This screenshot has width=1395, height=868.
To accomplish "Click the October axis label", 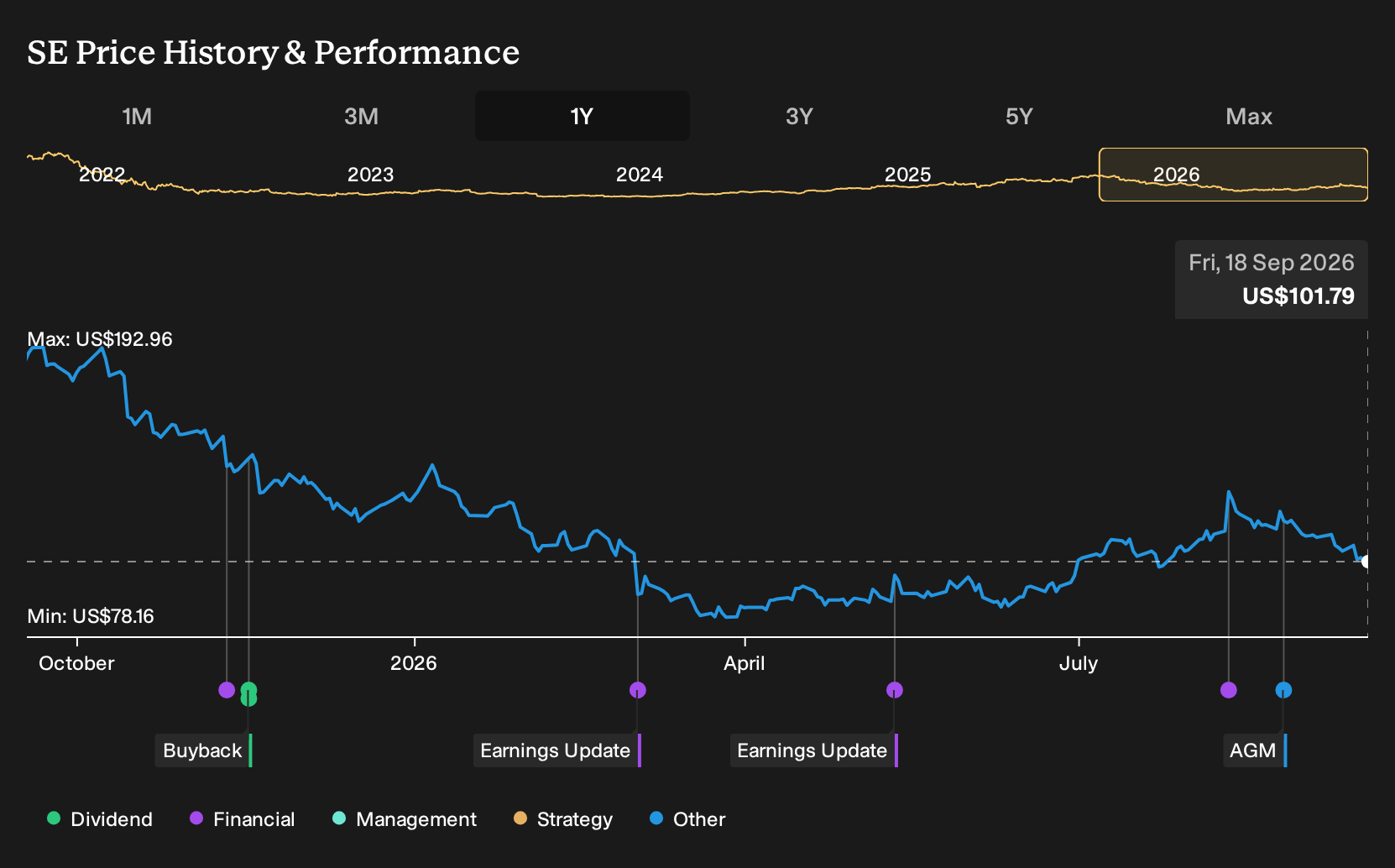I will [x=76, y=663].
